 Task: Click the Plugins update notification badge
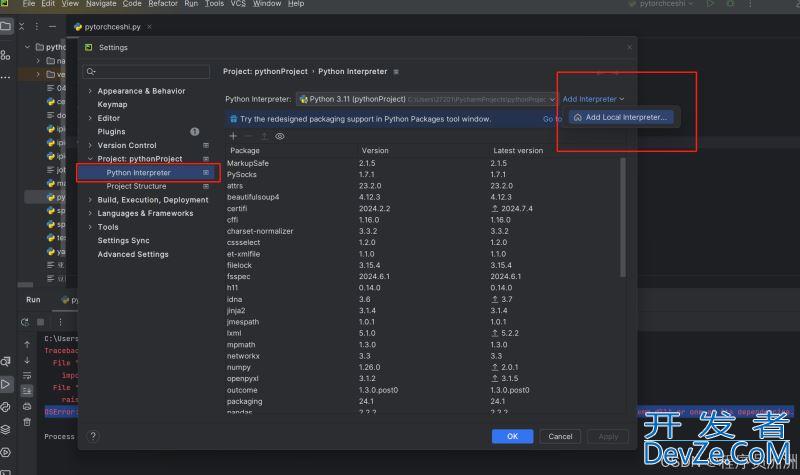[194, 132]
